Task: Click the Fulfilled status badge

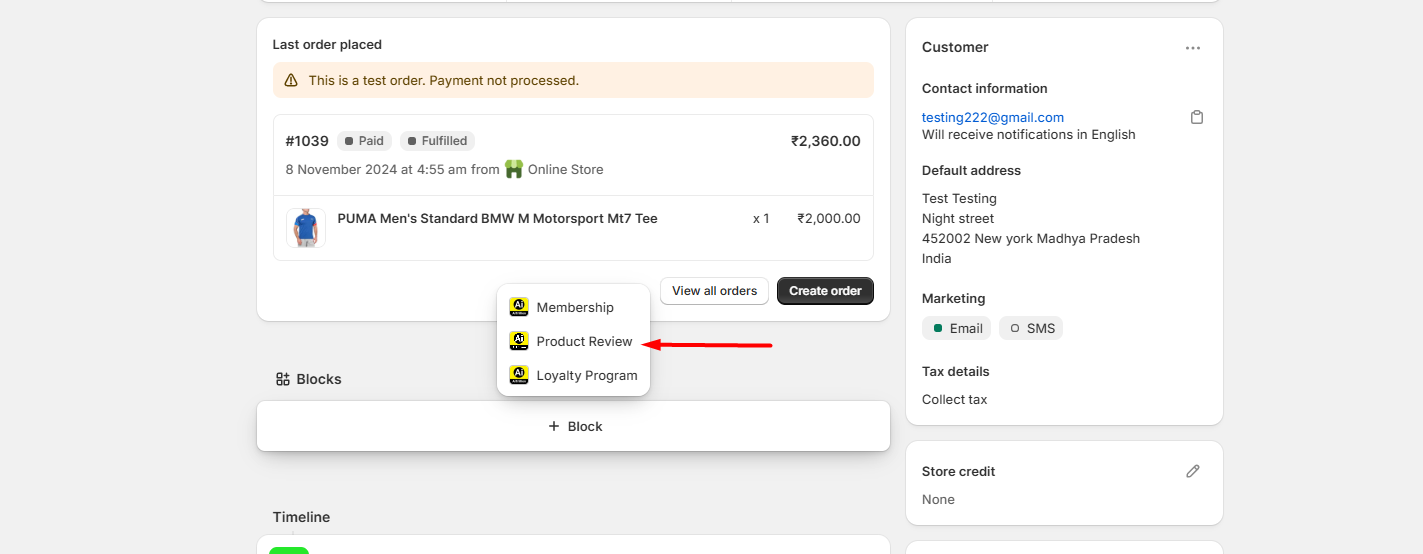Action: click(437, 141)
